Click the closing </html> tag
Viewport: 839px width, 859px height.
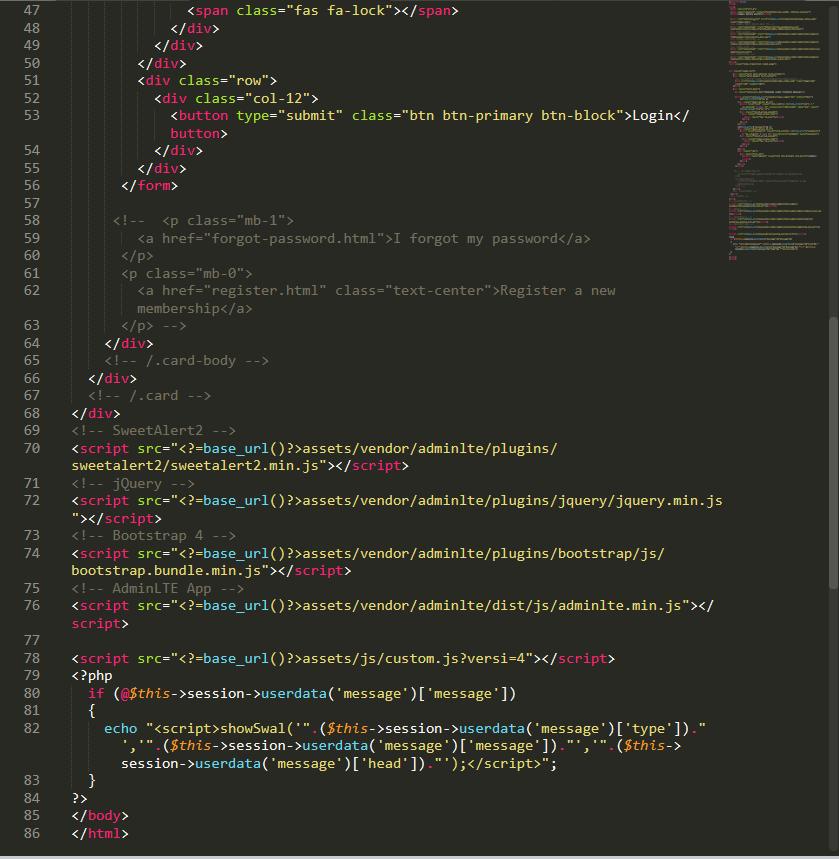coord(100,833)
